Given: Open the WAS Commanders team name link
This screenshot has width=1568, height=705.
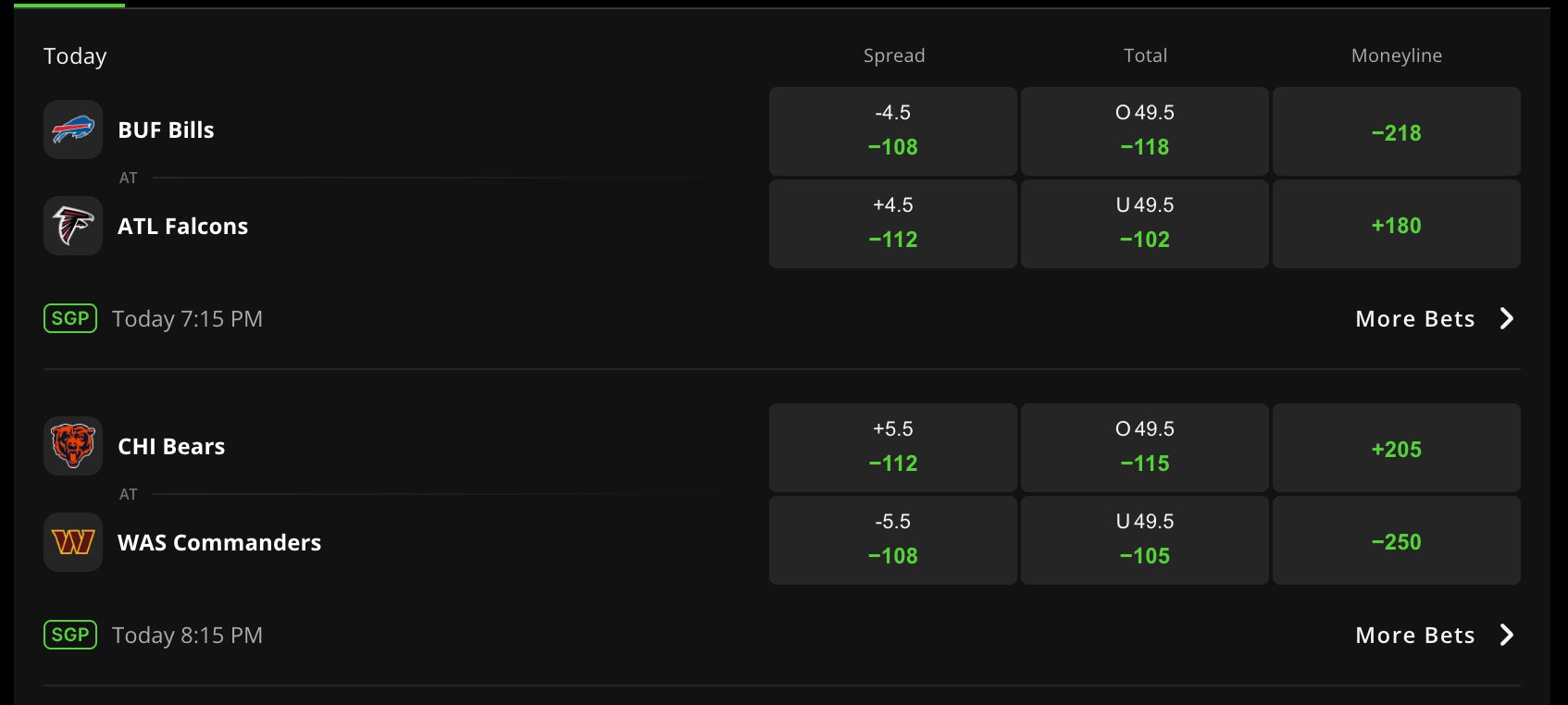Looking at the screenshot, I should 219,543.
